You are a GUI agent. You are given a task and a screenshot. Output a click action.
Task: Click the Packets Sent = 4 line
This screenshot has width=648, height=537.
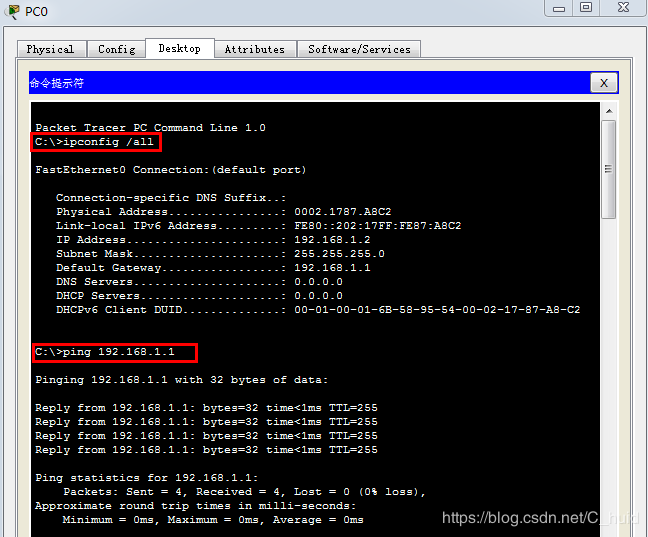(244, 492)
